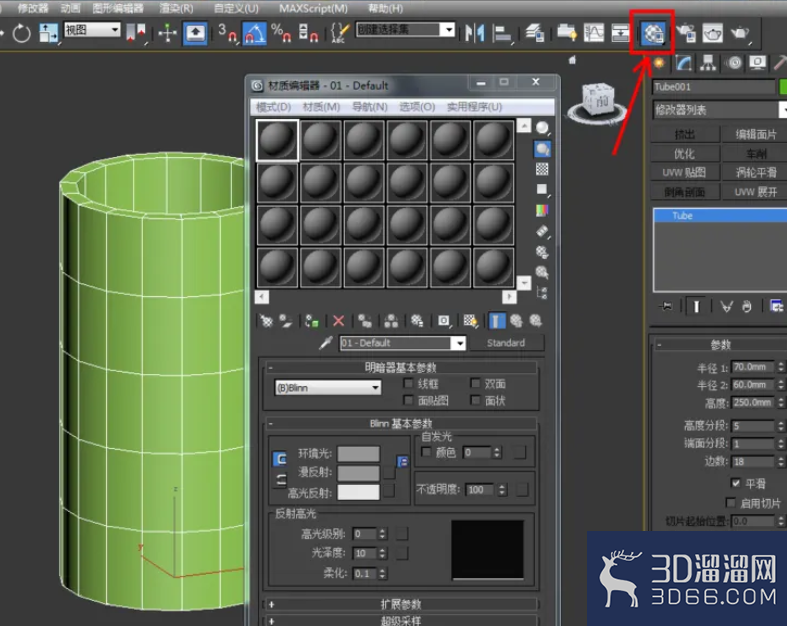Screen dimensions: 787x626
Task: Click the render production teapot icon
Action: [740, 33]
